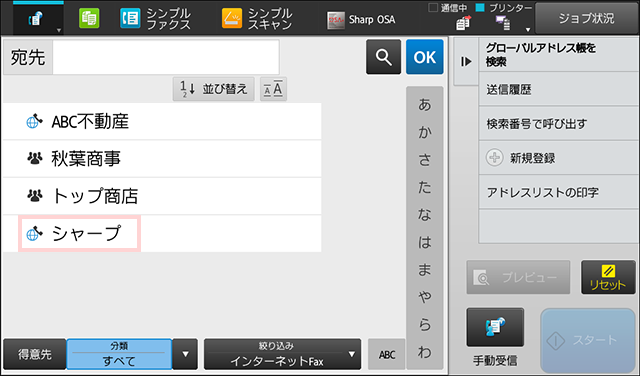The height and width of the screenshot is (376, 640).
Task: Choose 検索番号で呼び出す option
Action: [558, 124]
